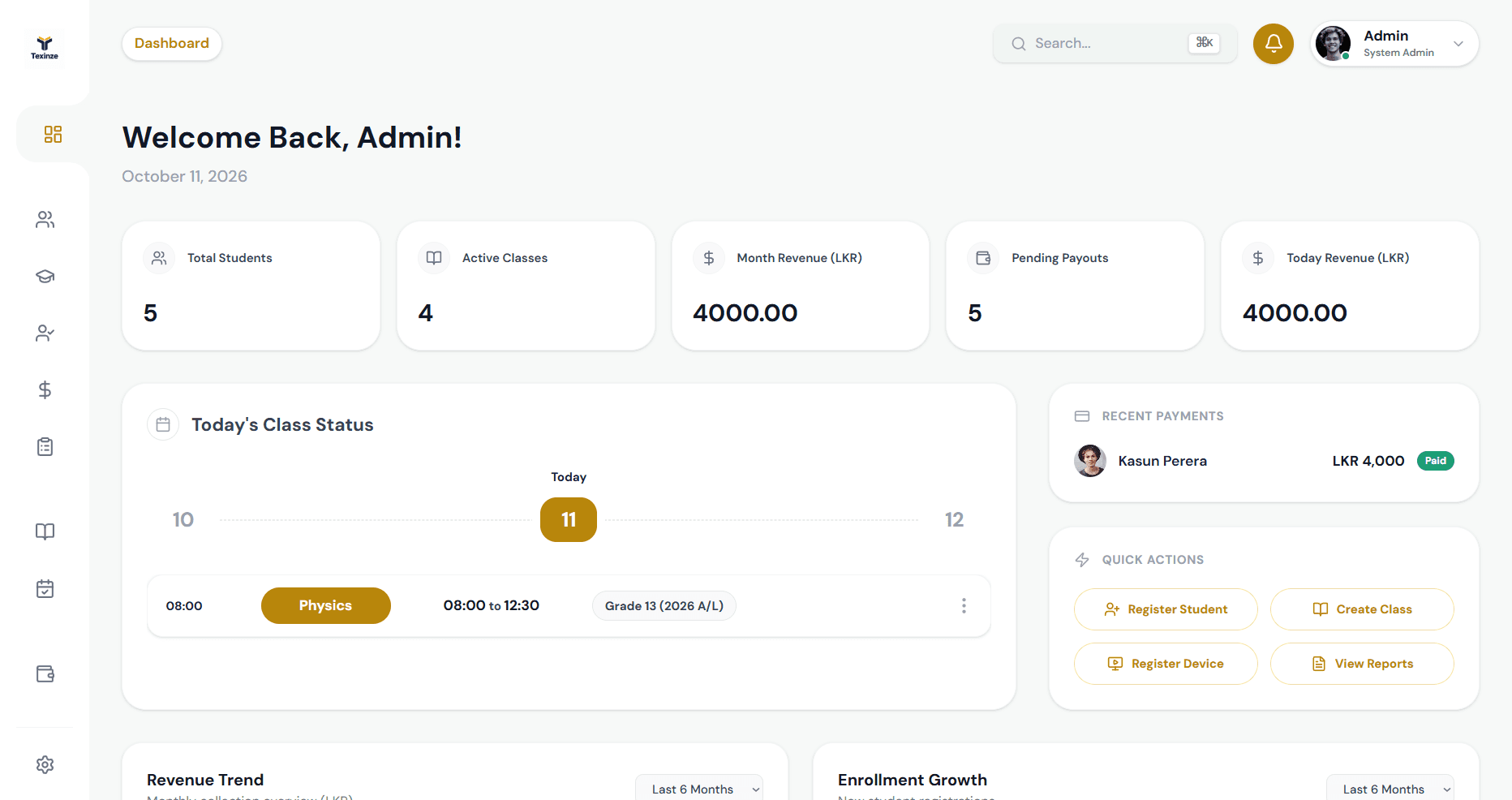Screen dimensions: 1512x800
Task: Click View Reports quick action
Action: (1362, 664)
